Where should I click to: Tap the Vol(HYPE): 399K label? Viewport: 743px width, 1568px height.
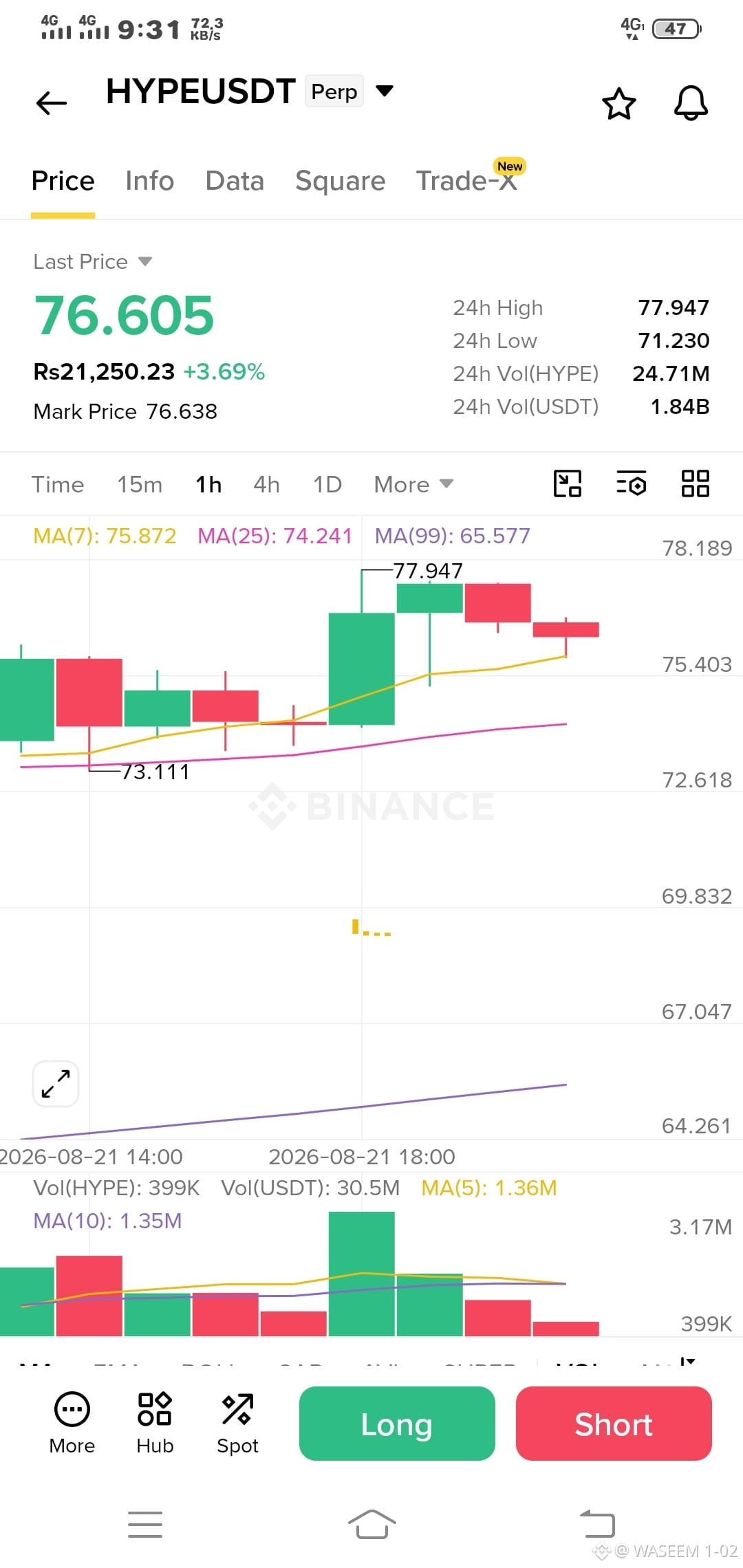click(x=116, y=1188)
